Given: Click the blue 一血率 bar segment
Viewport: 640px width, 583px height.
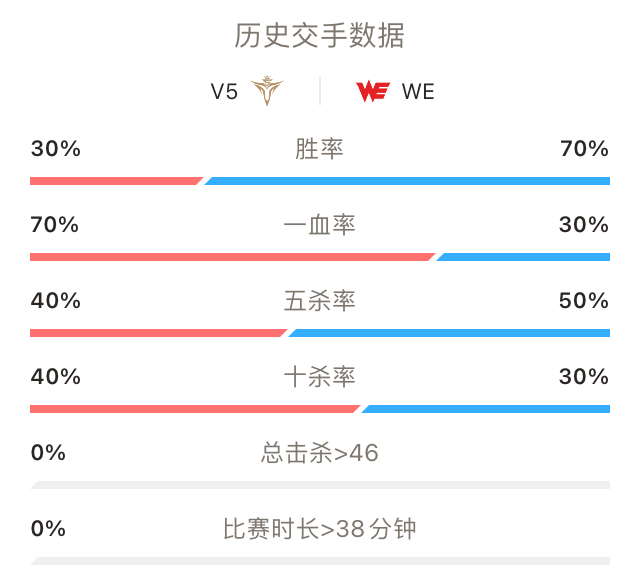Looking at the screenshot, I should coord(523,257).
